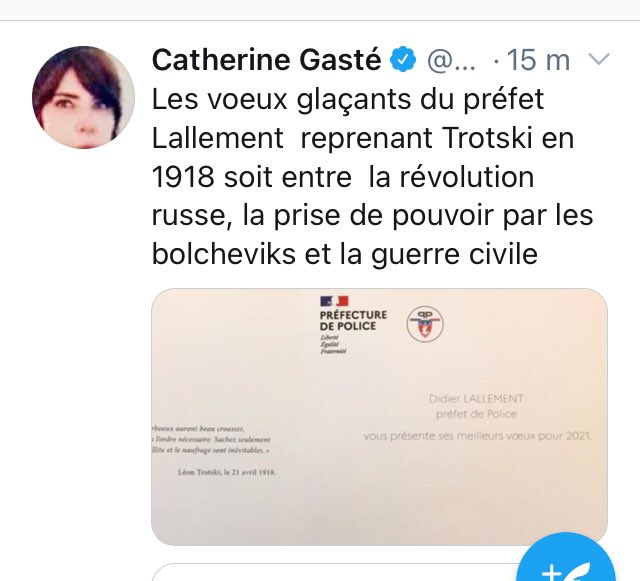
Task: Click the Liberté Égalité Fraternité motto
Action: 333,344
